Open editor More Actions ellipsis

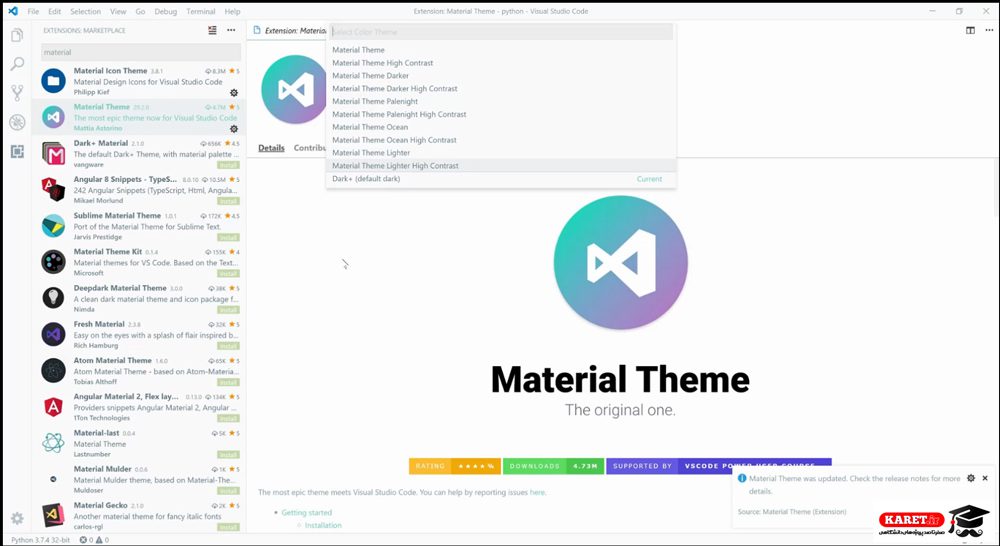pos(989,30)
